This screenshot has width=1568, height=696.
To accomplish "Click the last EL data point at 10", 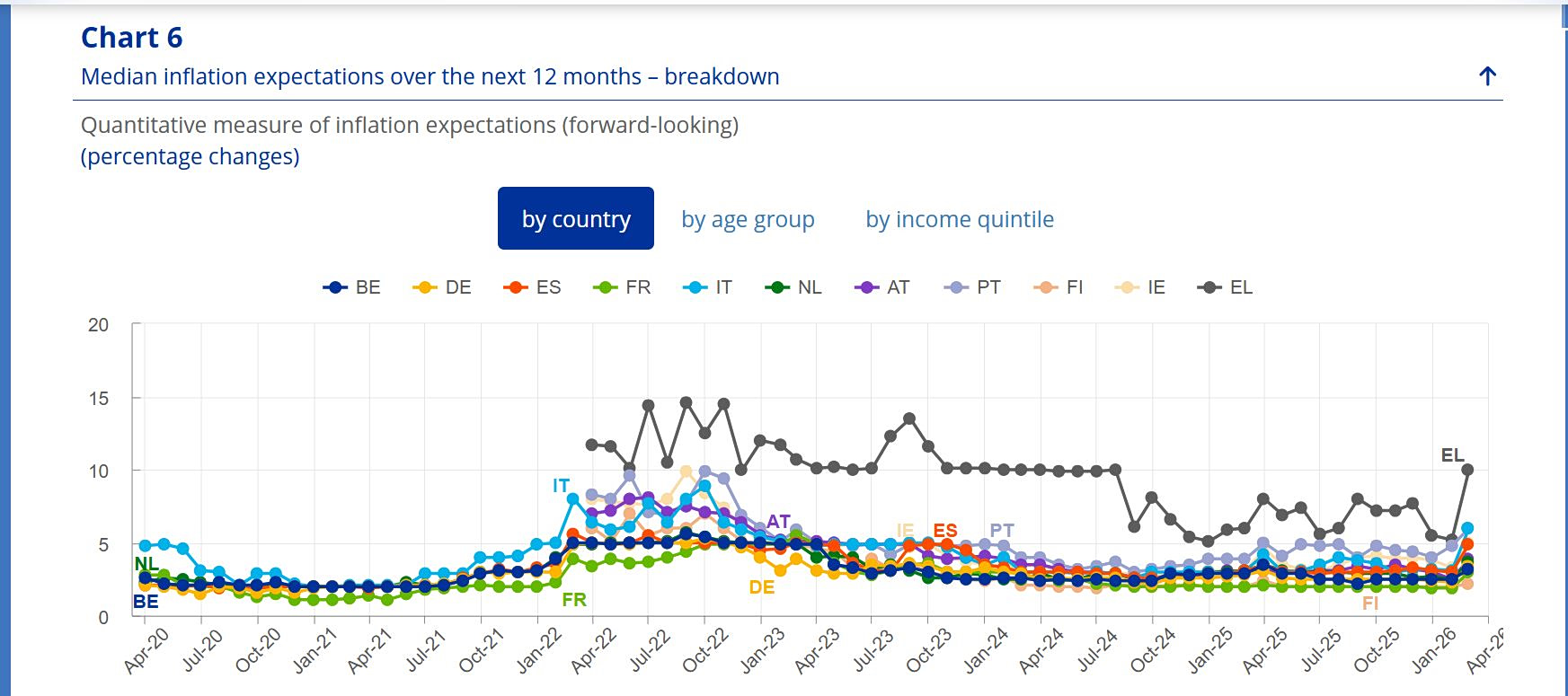I will click(x=1467, y=470).
